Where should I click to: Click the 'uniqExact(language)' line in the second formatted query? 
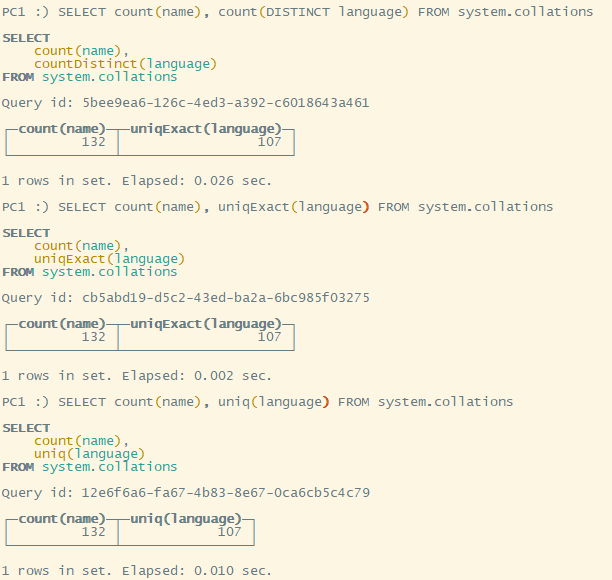point(109,259)
